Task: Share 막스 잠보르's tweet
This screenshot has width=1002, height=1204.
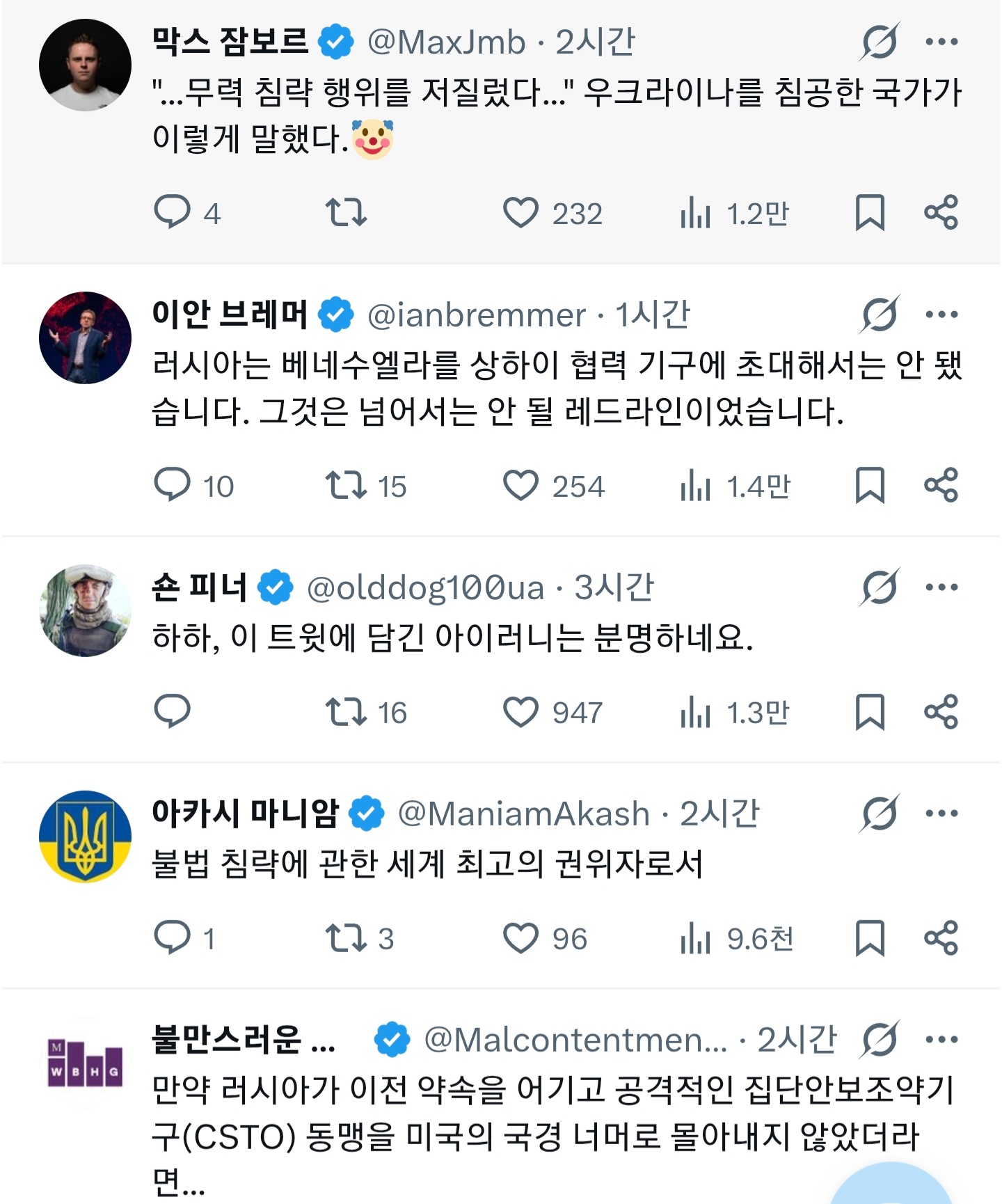Action: [943, 214]
